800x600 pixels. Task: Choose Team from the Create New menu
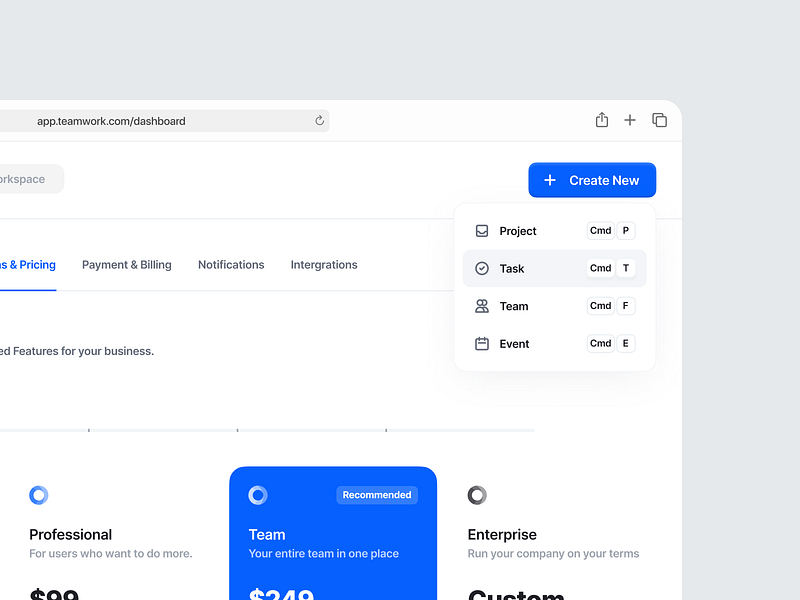tap(555, 306)
